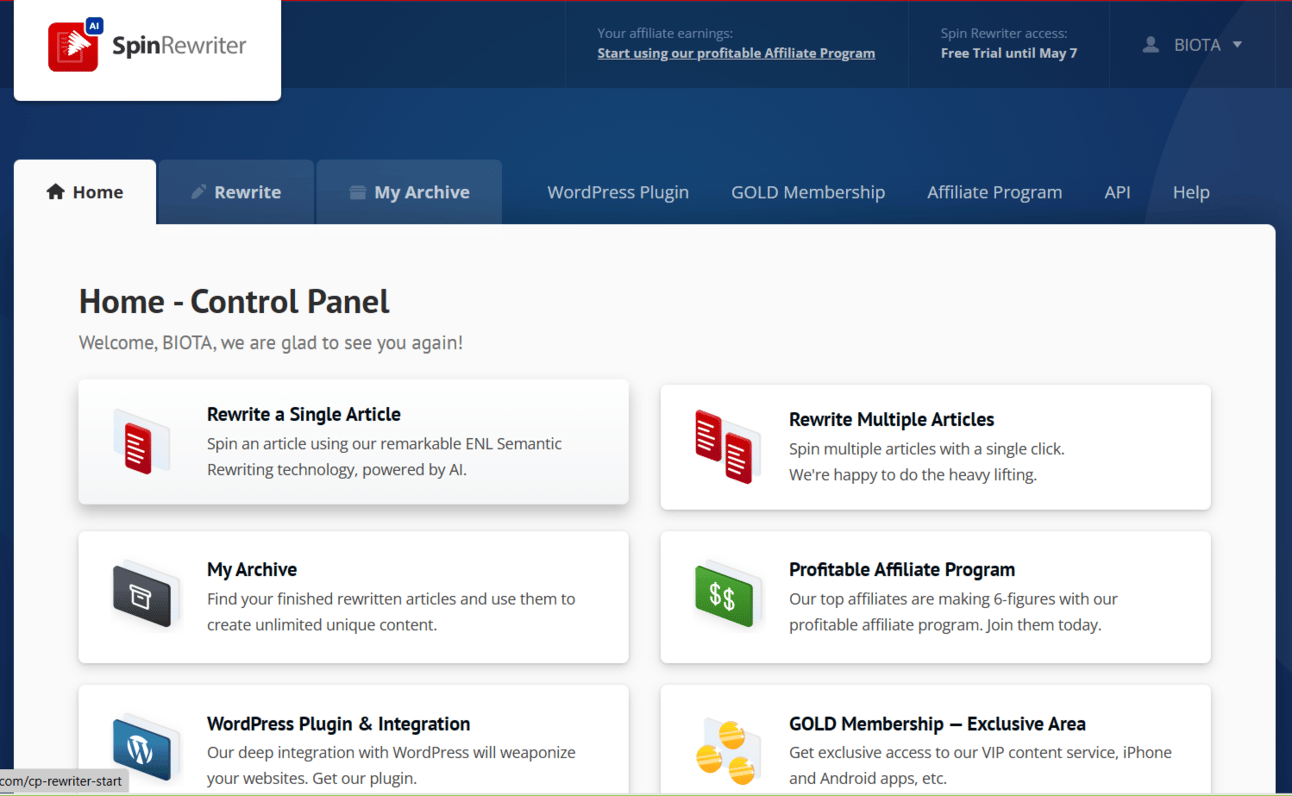Click the 'Home - Control Panel' title

(234, 301)
